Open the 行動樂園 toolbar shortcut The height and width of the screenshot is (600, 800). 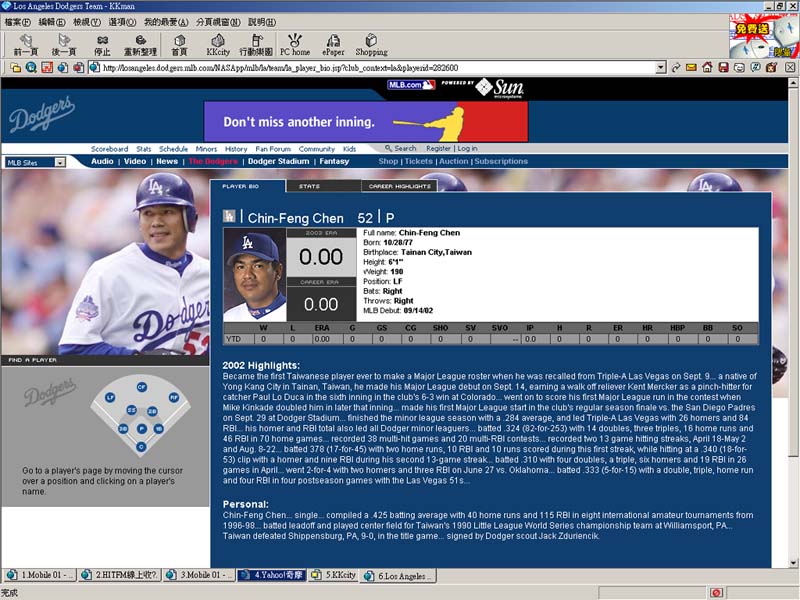(256, 45)
